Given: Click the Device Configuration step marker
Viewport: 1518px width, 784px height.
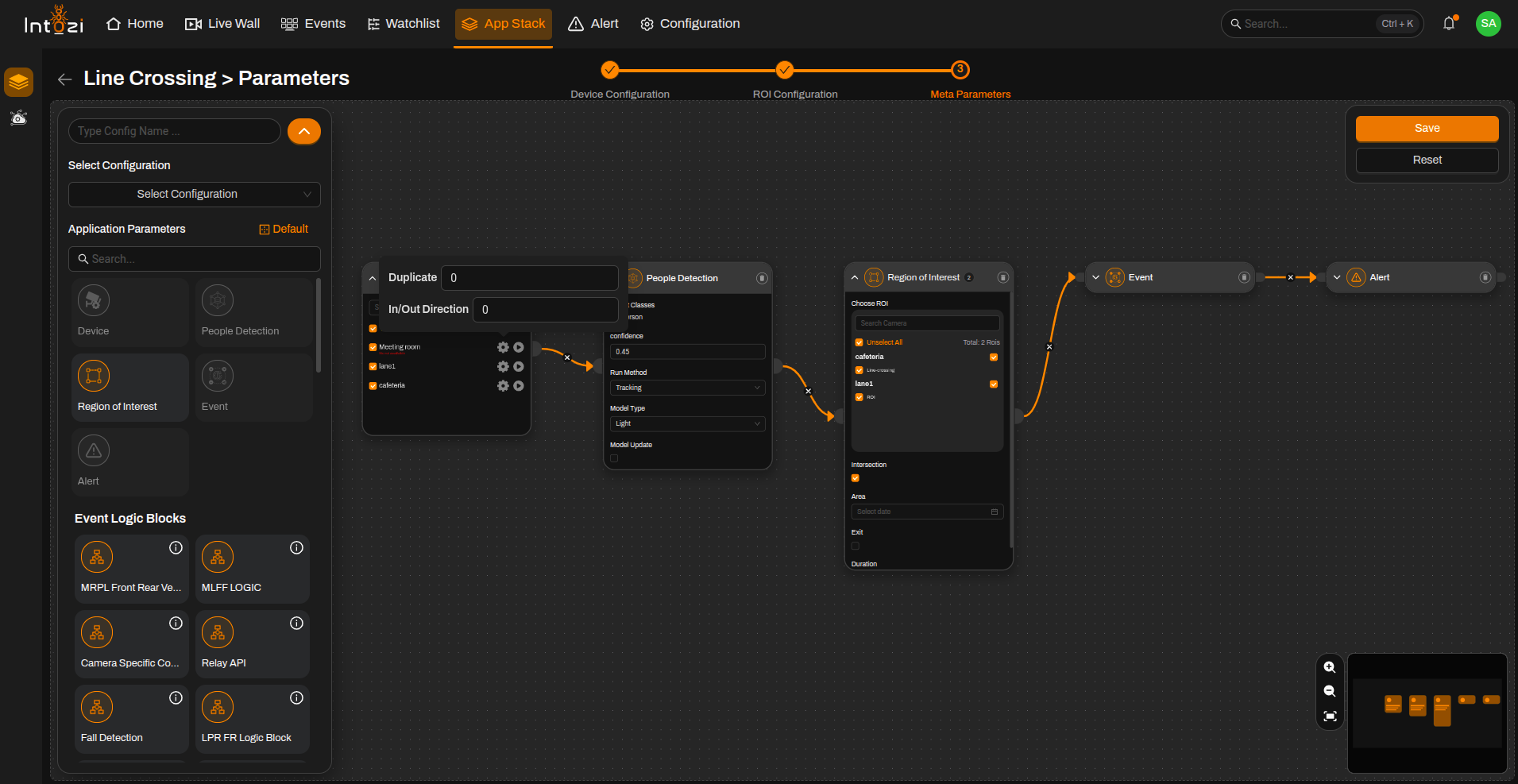Looking at the screenshot, I should [609, 70].
